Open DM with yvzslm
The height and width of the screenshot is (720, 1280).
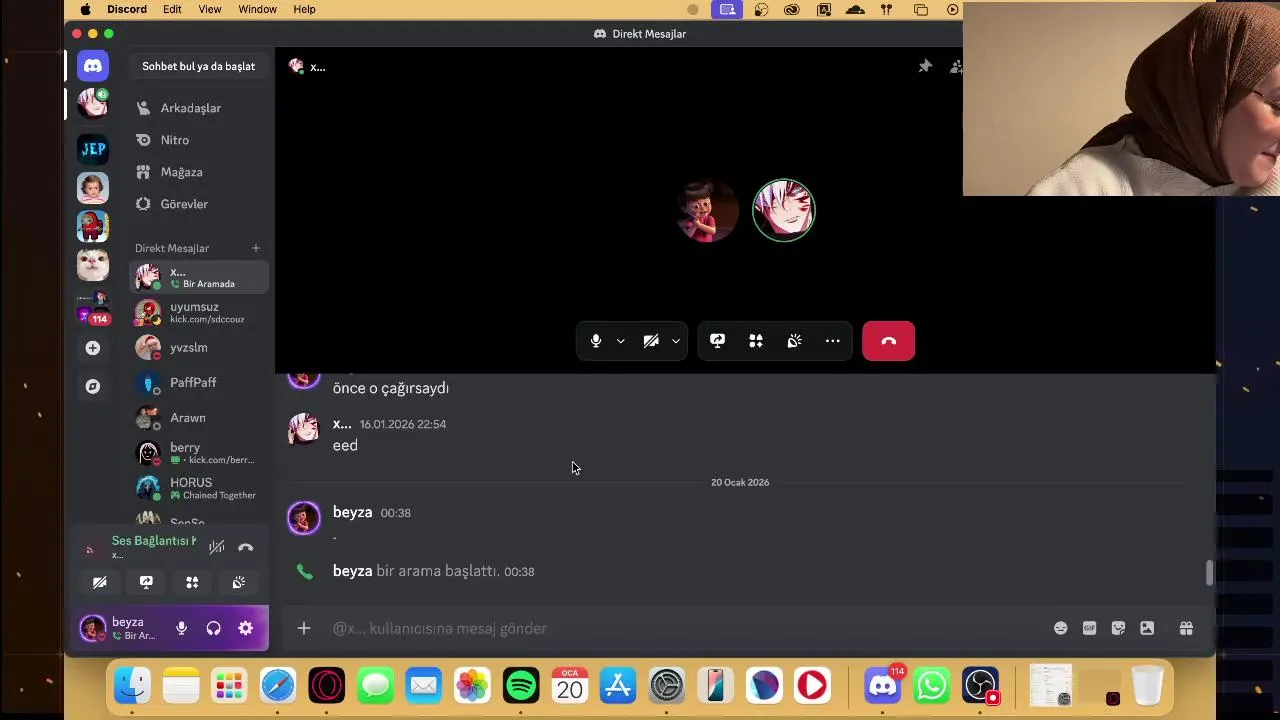pos(199,348)
